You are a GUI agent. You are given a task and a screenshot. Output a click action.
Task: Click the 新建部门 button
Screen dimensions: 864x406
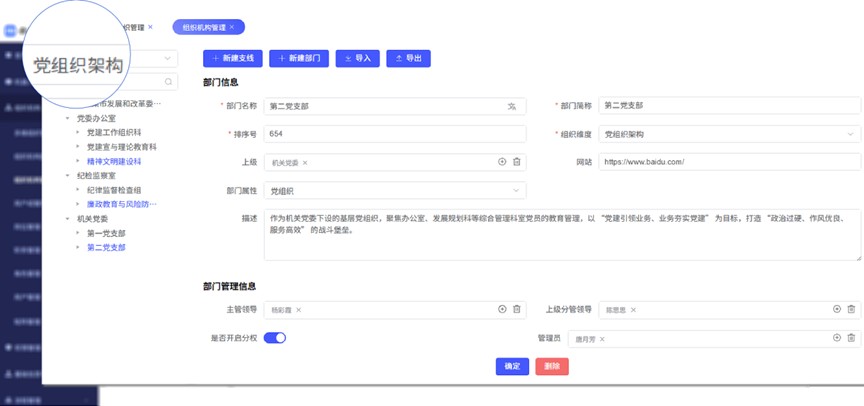299,59
